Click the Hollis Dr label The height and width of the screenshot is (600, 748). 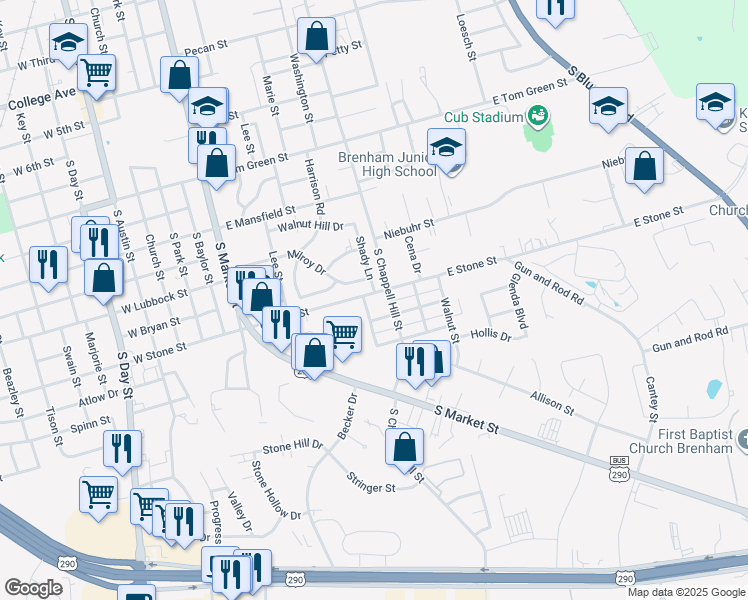coord(491,335)
